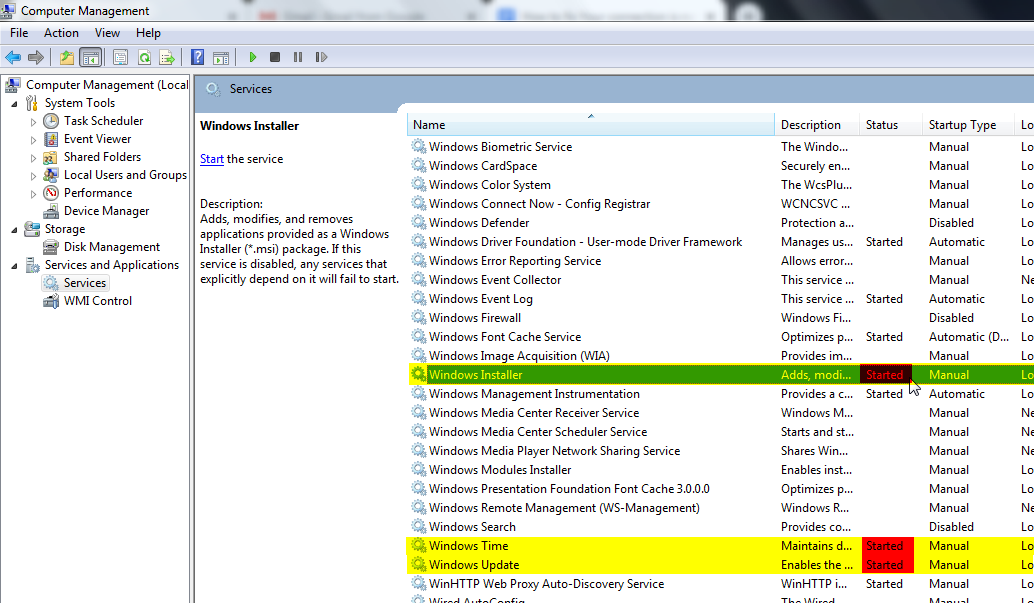Open the Help menu
This screenshot has height=603, width=1034.
click(148, 32)
